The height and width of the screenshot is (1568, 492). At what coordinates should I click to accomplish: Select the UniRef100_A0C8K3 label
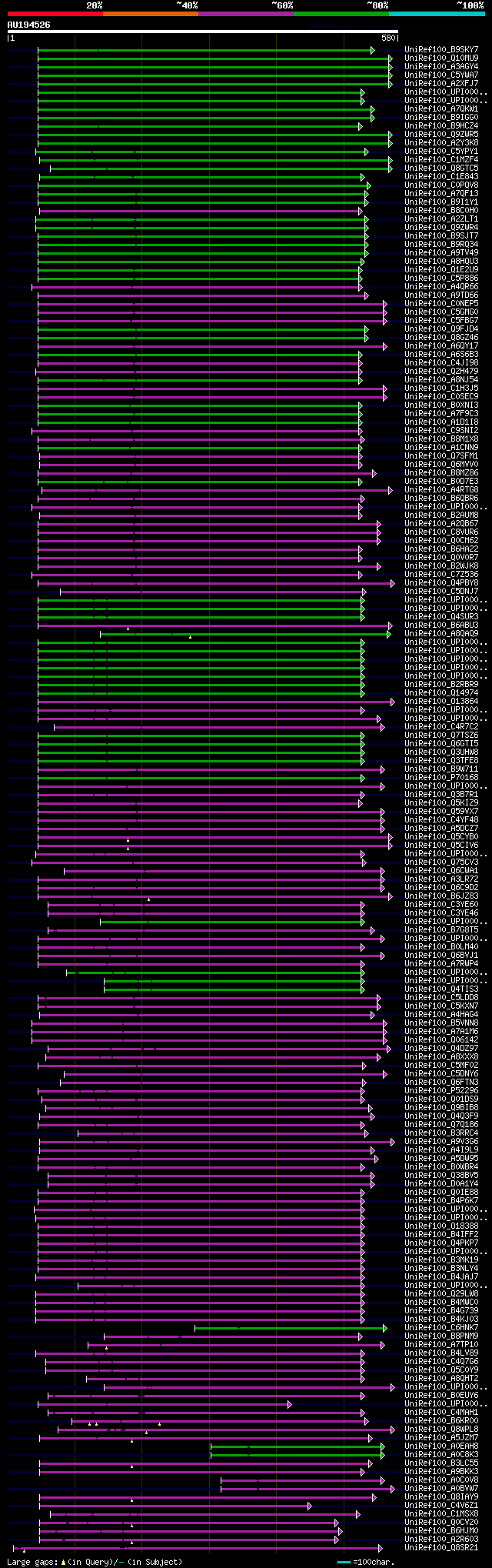(x=441, y=1454)
